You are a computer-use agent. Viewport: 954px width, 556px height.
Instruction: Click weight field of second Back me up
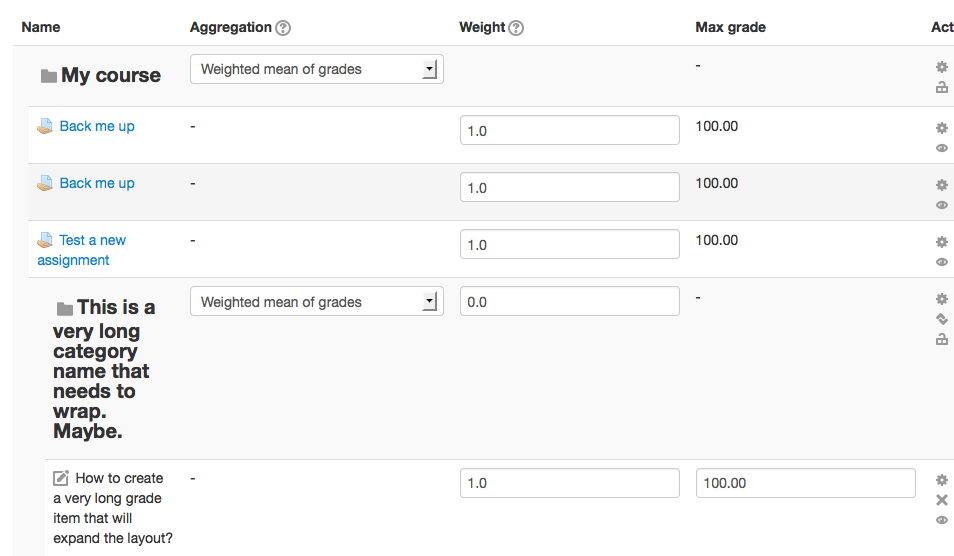click(x=569, y=187)
